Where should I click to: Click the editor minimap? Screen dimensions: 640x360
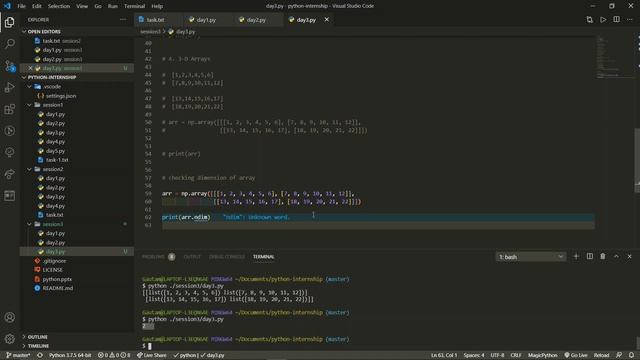614,57
